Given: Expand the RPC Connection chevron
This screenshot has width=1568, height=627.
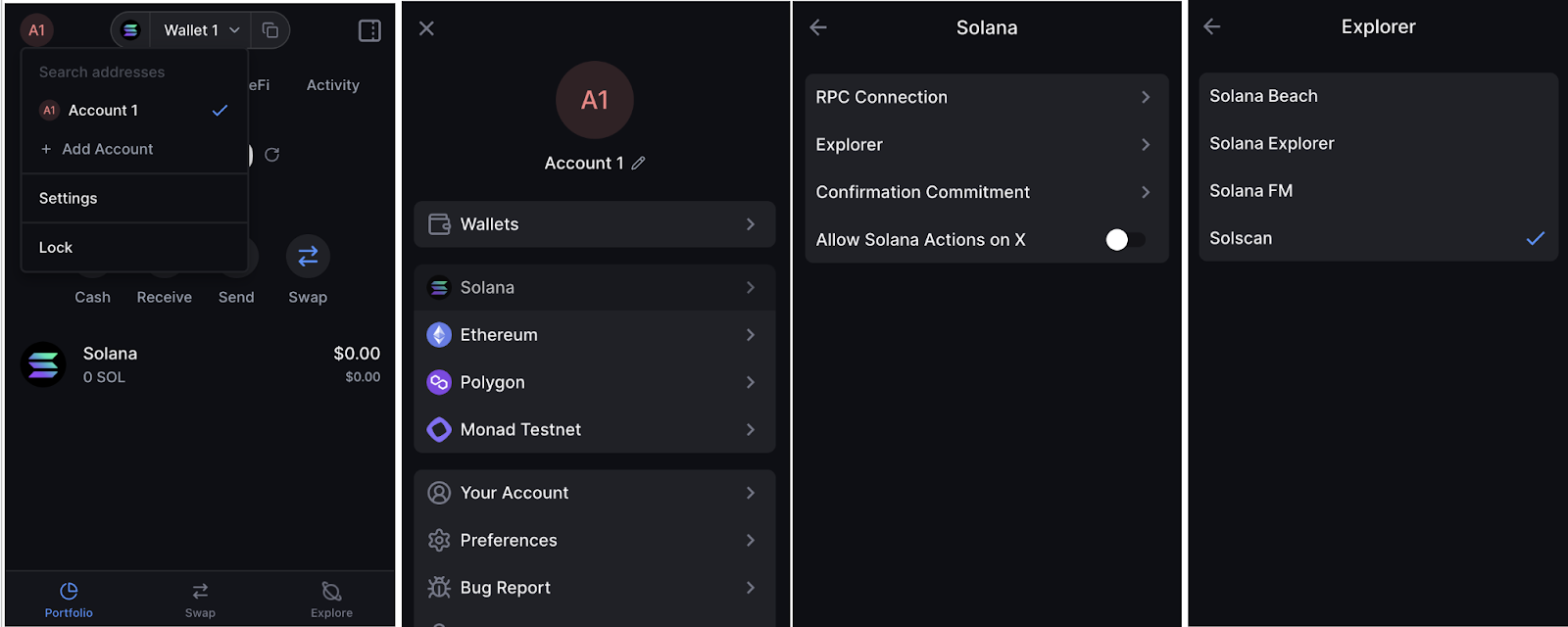Looking at the screenshot, I should coord(1146,97).
